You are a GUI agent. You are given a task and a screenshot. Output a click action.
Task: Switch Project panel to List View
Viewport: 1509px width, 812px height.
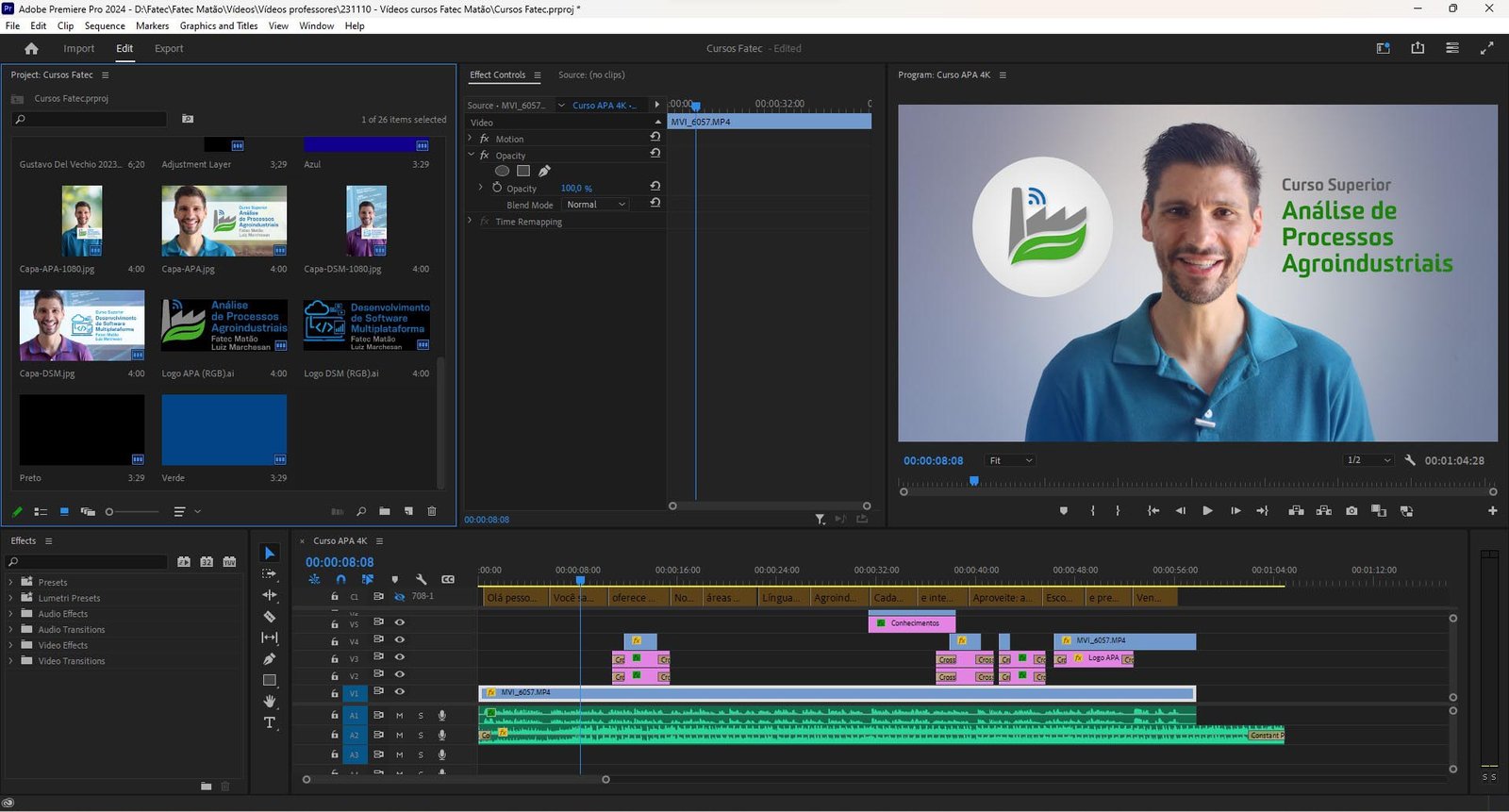point(41,512)
